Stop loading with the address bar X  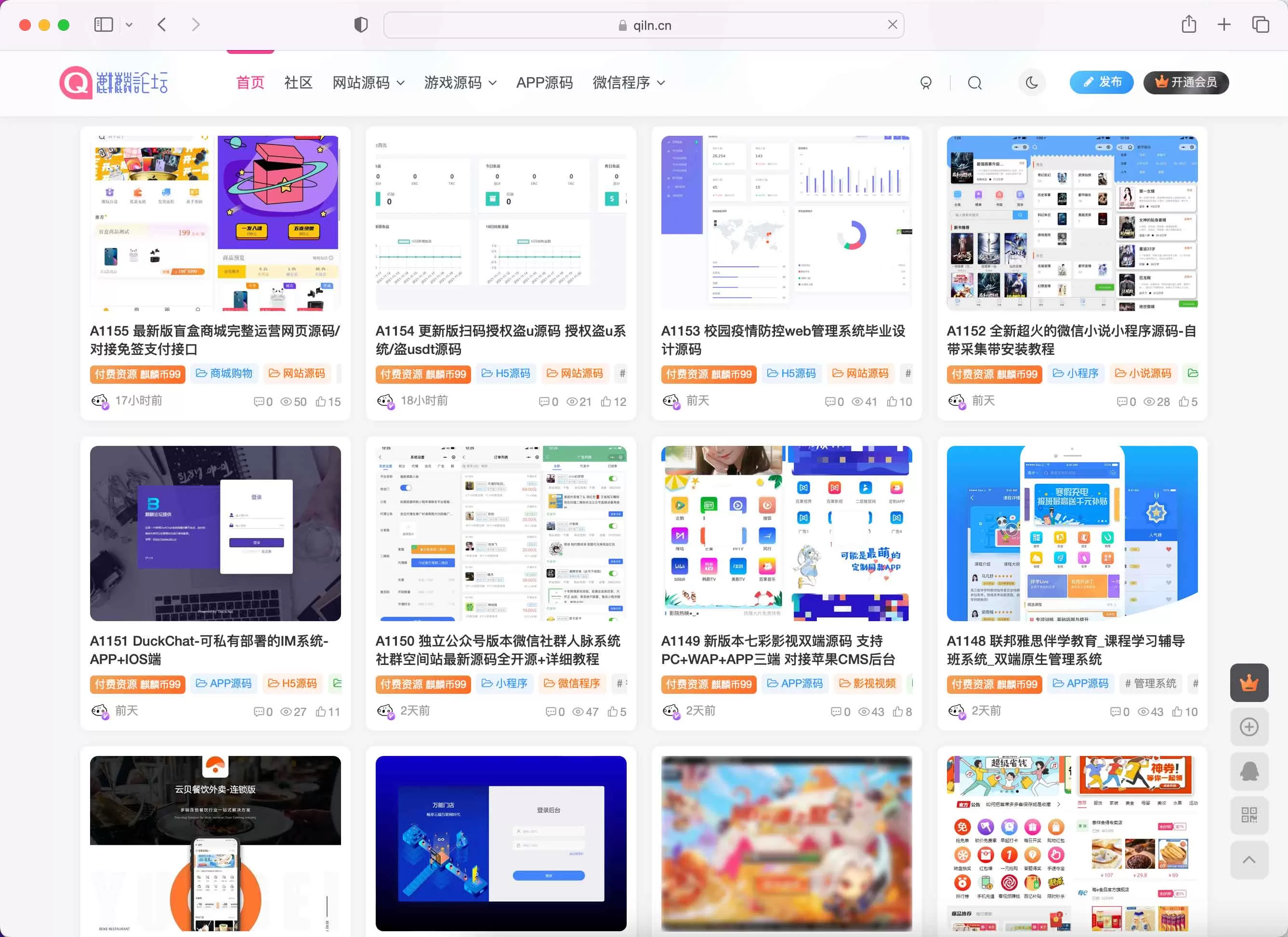(892, 25)
